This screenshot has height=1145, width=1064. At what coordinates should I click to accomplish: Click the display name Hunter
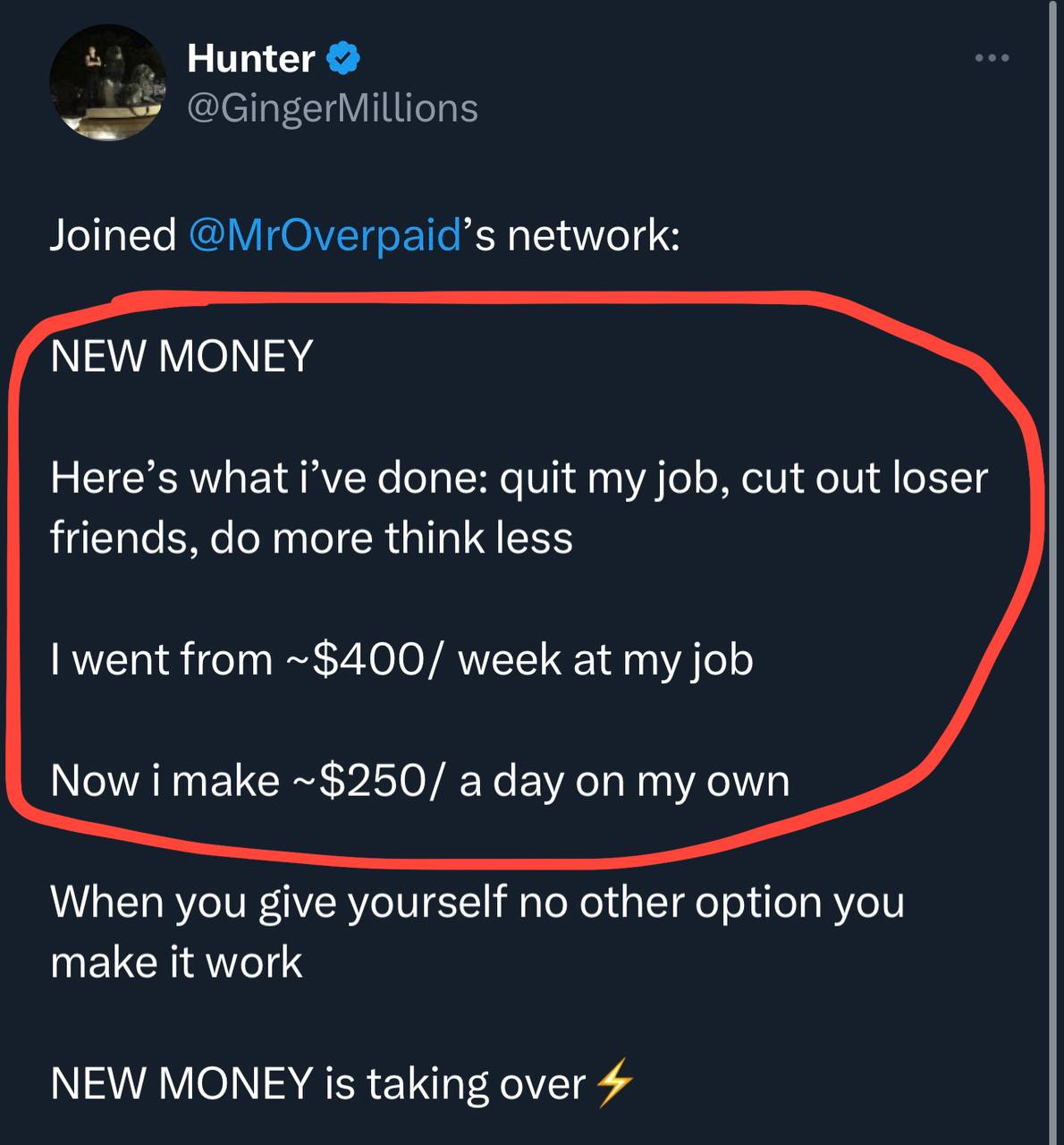point(251,59)
